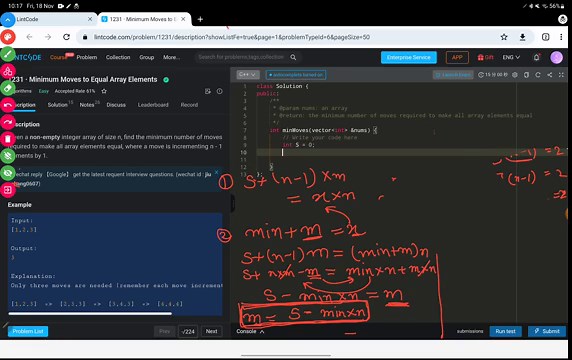Click the problem search field
572x360 pixels.
[x=241, y=57]
